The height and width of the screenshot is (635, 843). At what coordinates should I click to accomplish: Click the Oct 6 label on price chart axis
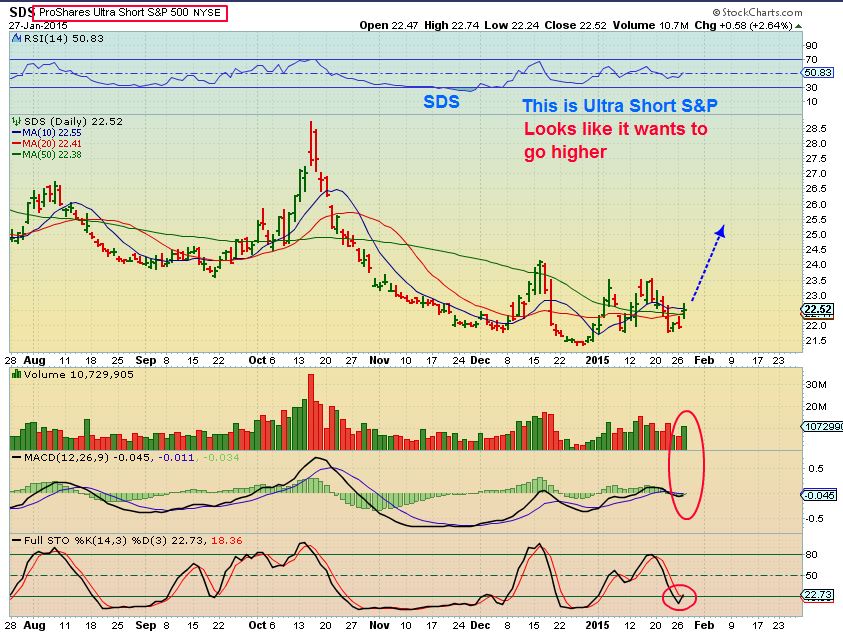click(x=261, y=360)
